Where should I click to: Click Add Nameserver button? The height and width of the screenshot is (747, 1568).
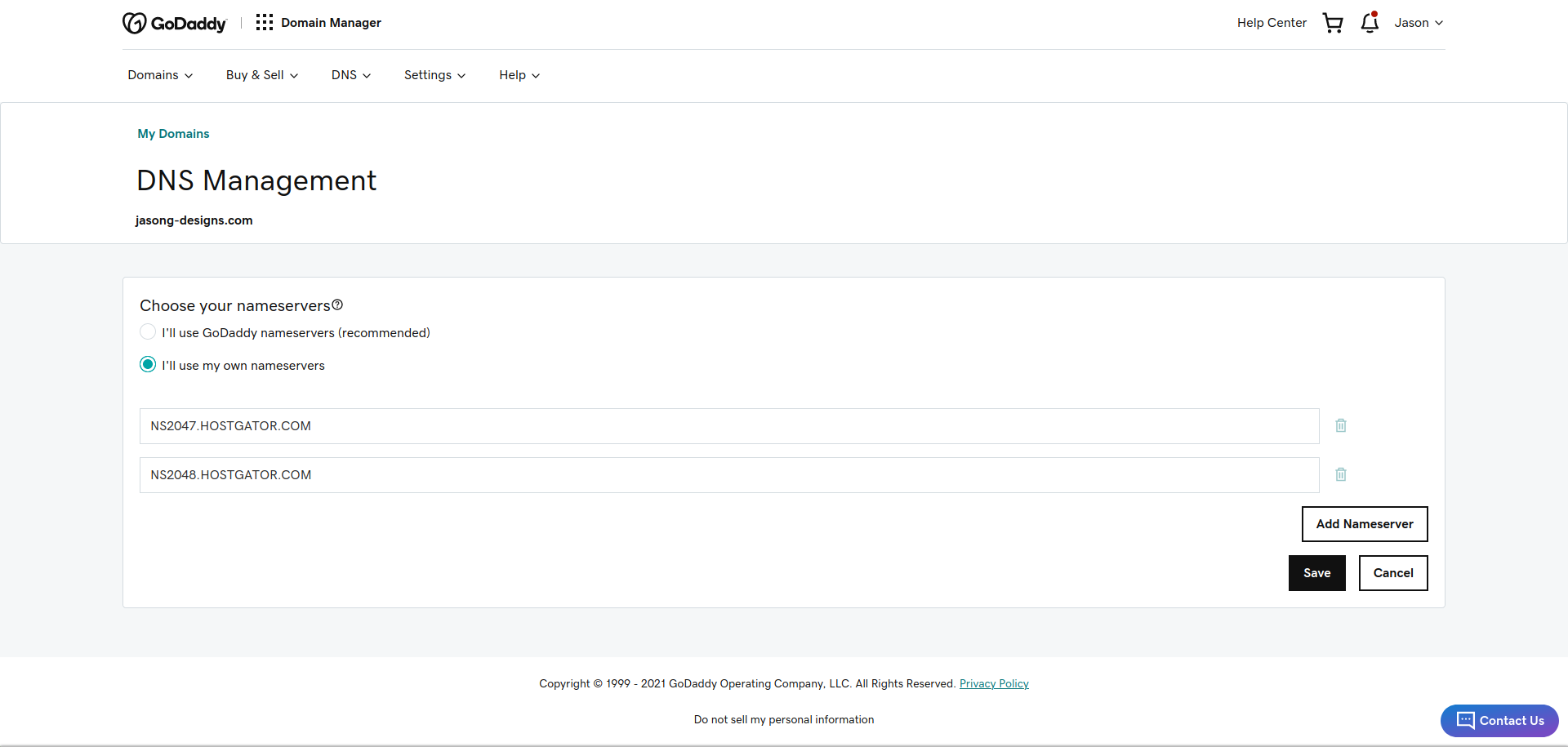(1365, 524)
